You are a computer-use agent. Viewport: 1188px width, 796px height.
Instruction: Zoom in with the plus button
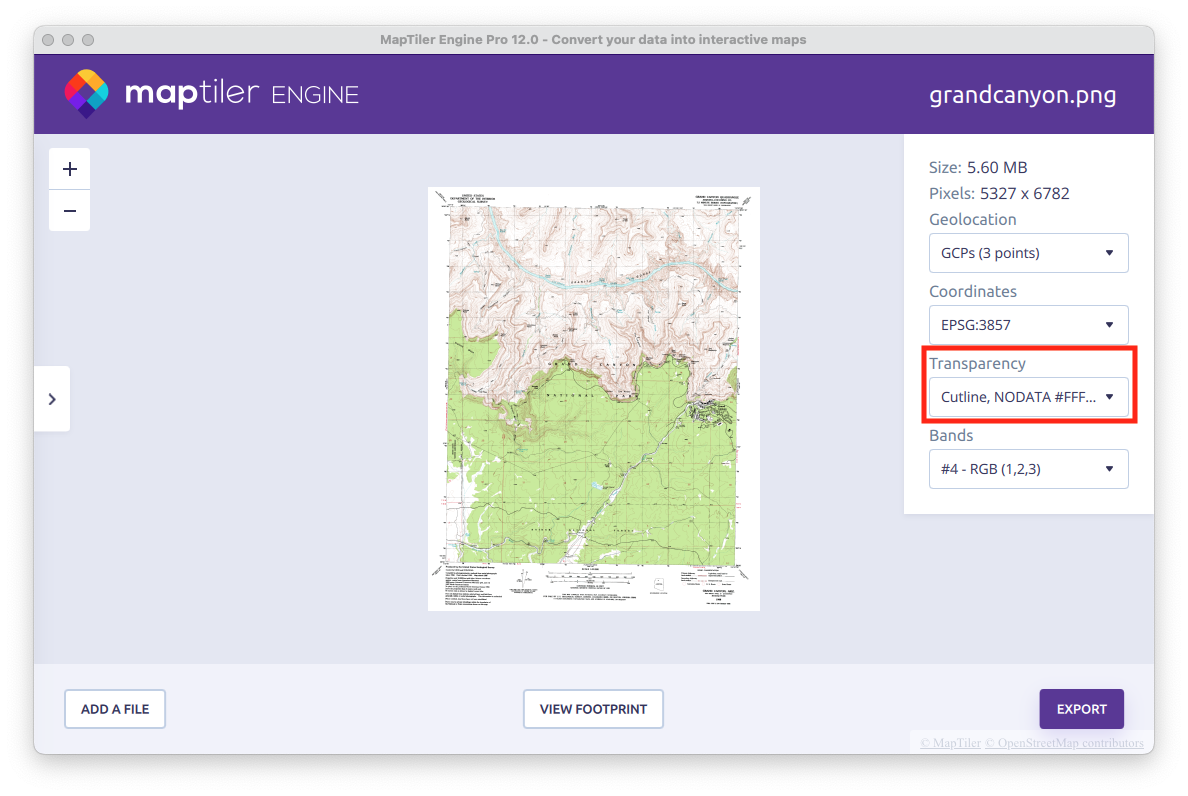70,169
